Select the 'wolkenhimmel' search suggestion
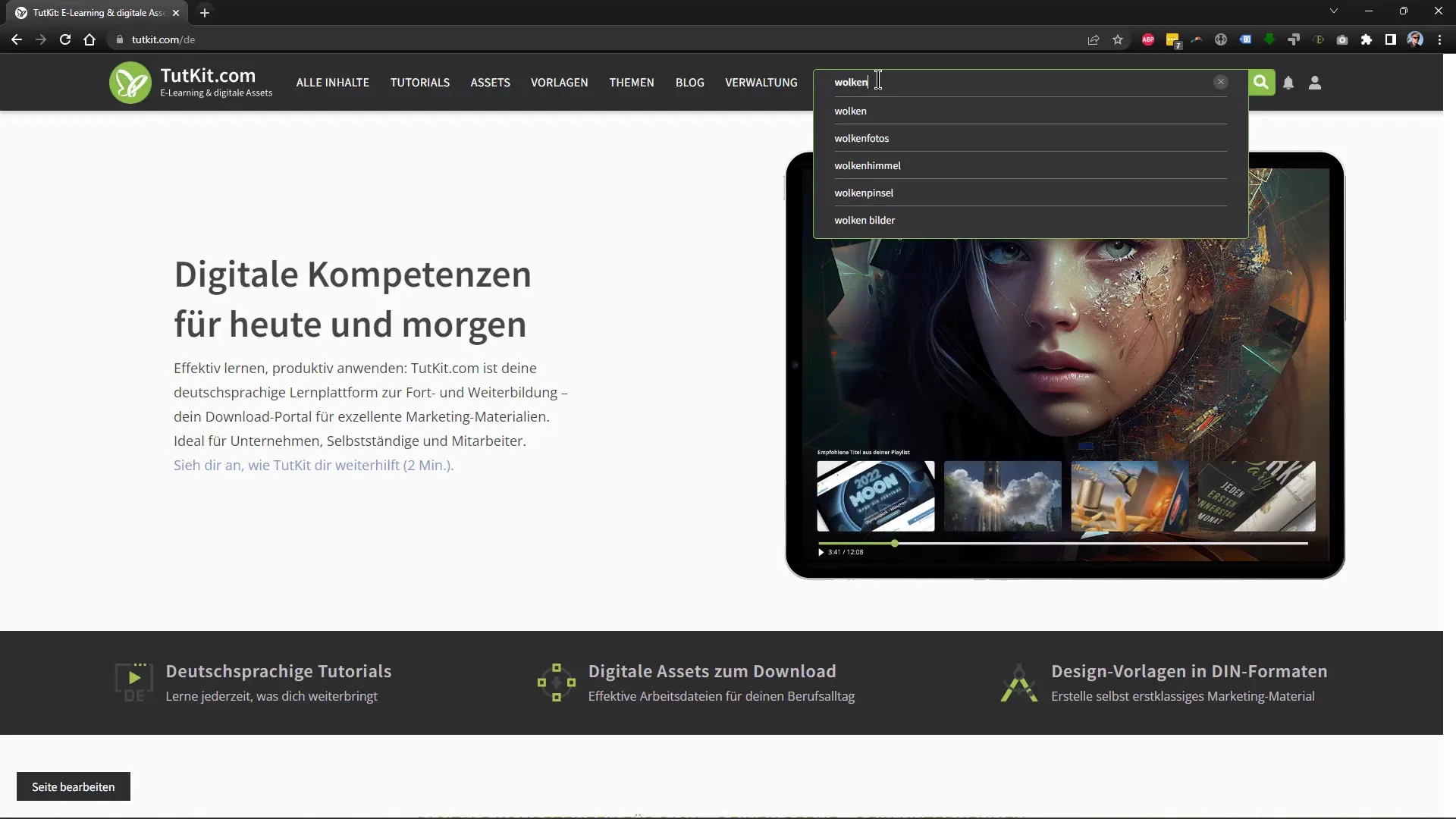The width and height of the screenshot is (1456, 819). (x=1030, y=165)
